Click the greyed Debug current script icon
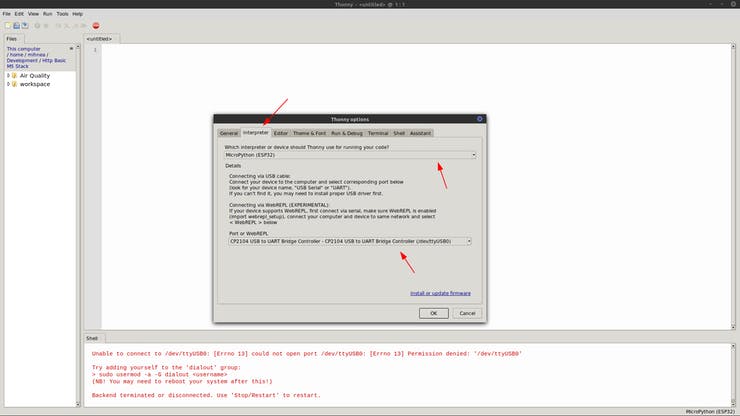The width and height of the screenshot is (740, 416). point(46,25)
